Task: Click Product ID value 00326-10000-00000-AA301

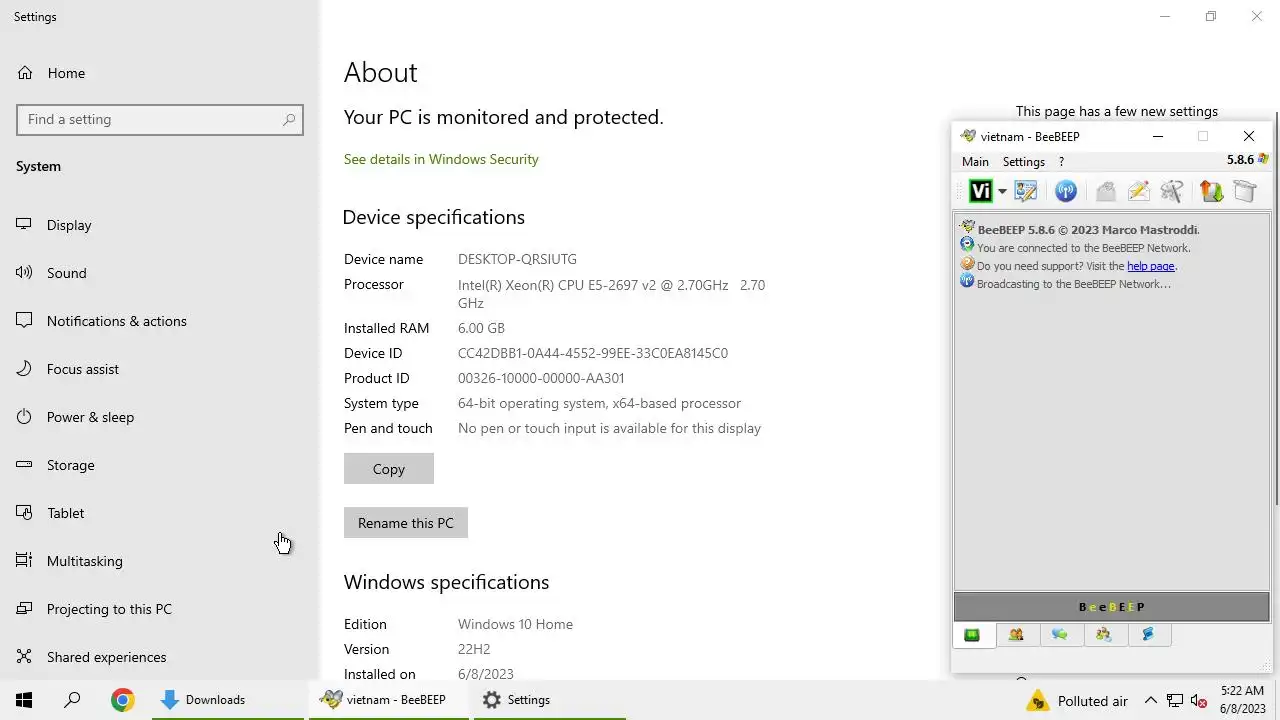Action: click(x=541, y=378)
